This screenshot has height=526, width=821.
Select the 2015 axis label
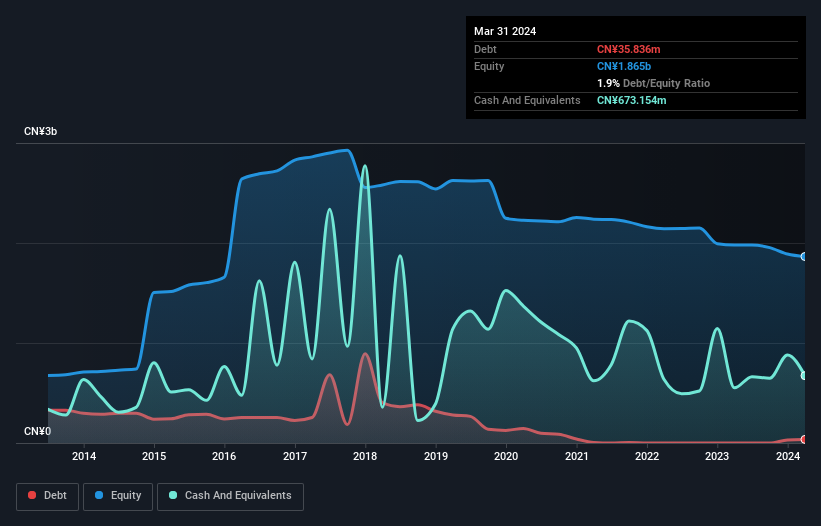[x=154, y=456]
